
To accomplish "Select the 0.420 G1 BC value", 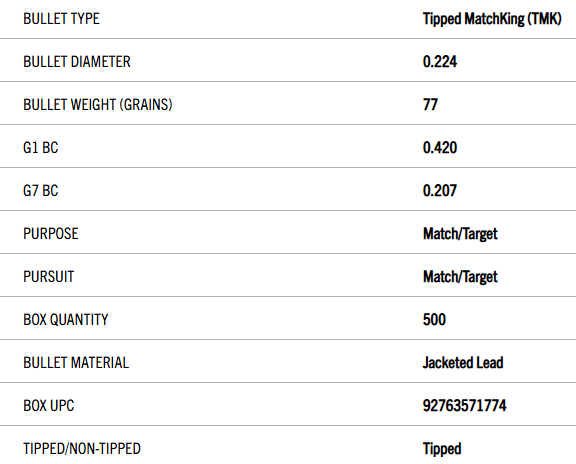I will (x=440, y=148).
